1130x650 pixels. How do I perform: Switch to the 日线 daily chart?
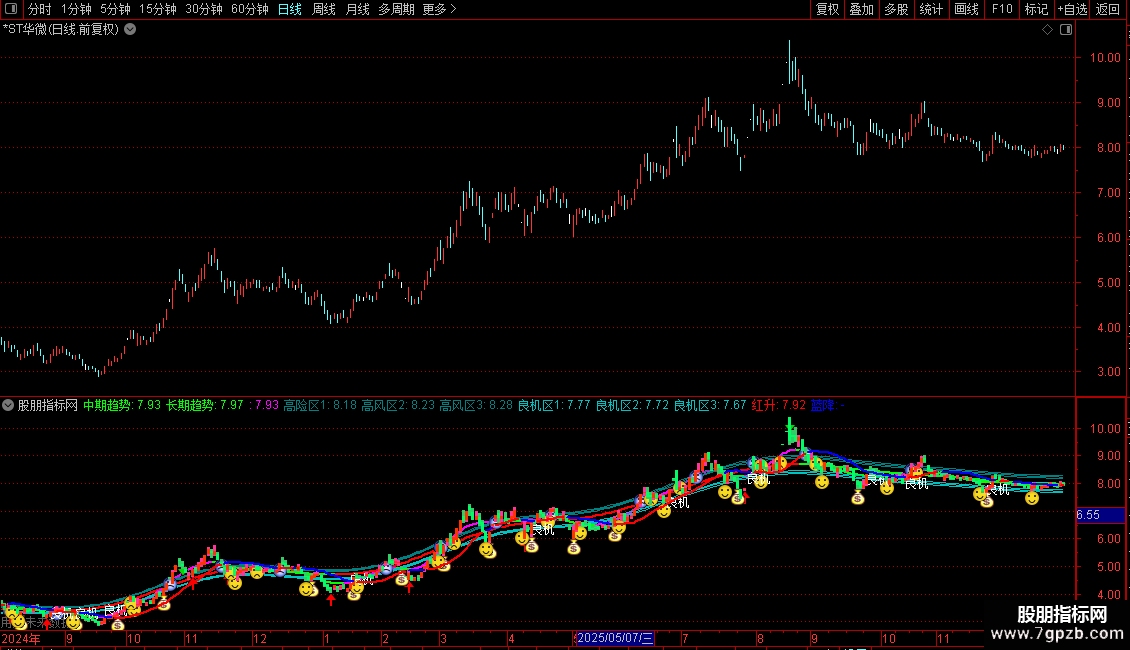pyautogui.click(x=290, y=9)
